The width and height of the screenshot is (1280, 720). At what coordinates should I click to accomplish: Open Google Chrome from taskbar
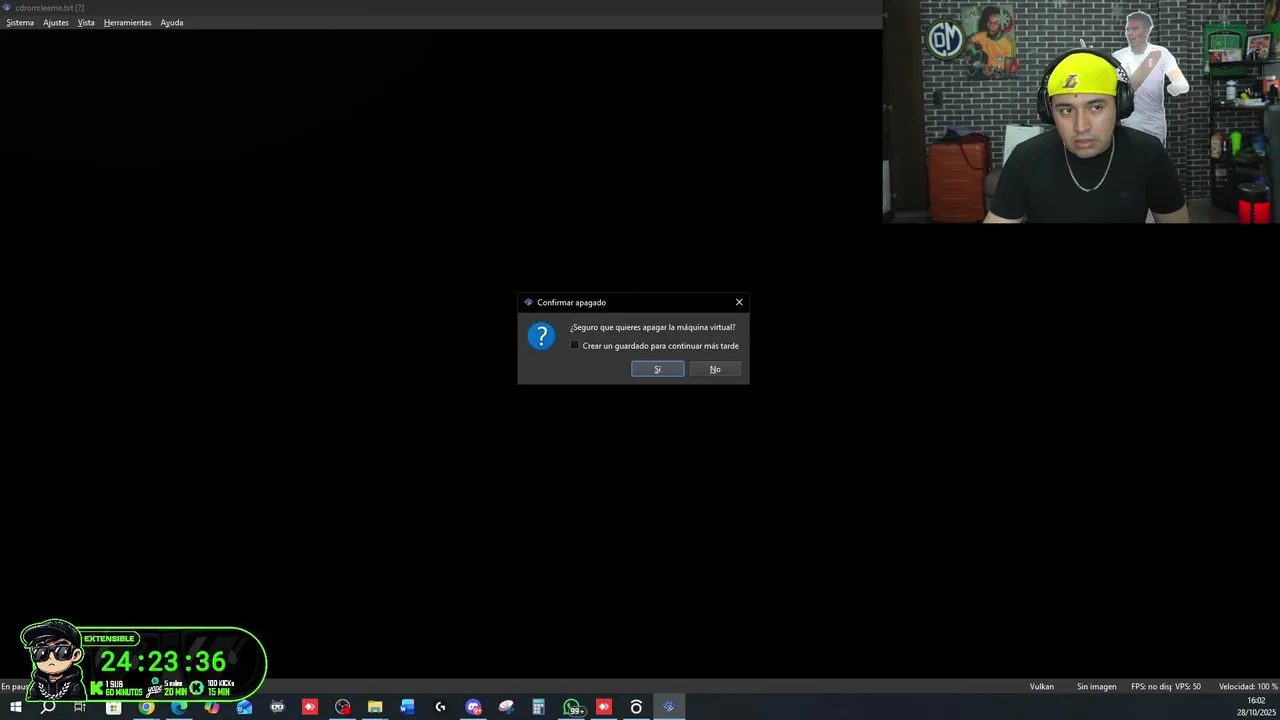[x=146, y=707]
